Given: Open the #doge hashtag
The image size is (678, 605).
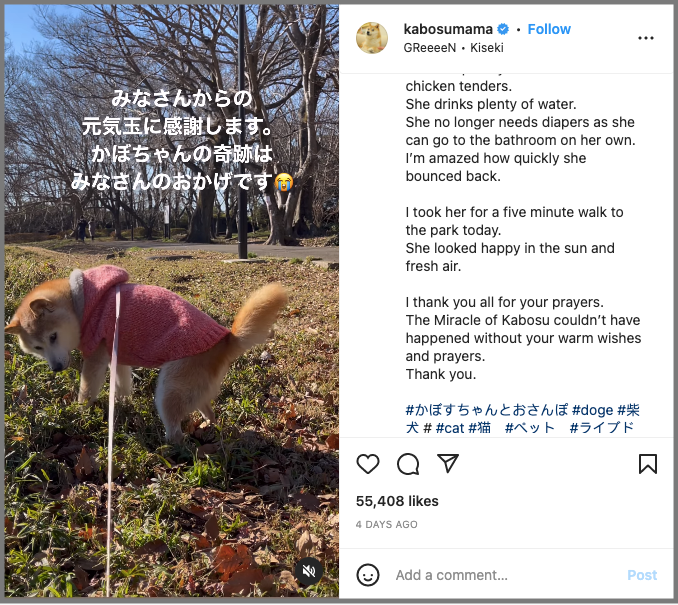Looking at the screenshot, I should (x=592, y=410).
